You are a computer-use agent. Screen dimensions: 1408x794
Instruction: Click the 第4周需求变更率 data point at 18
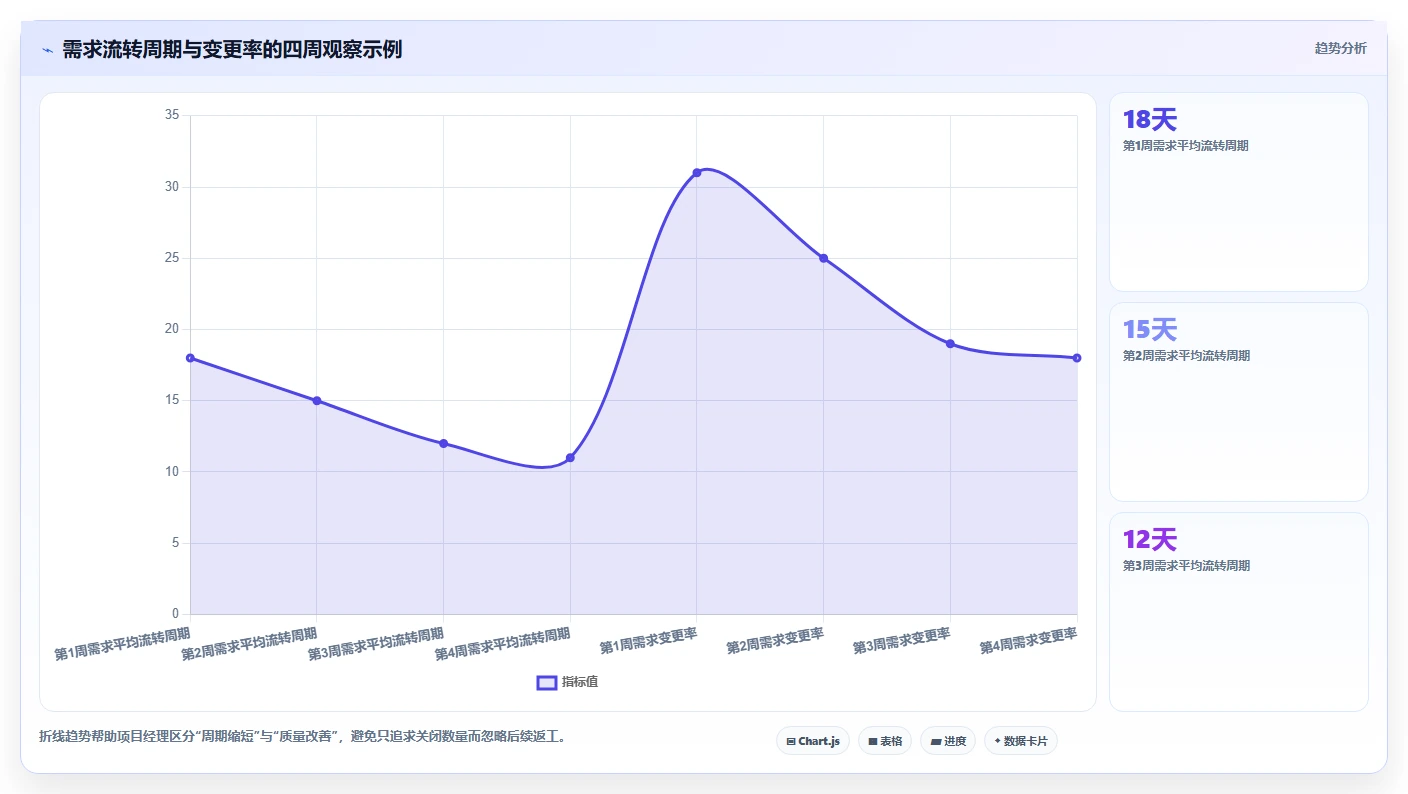pyautogui.click(x=1077, y=358)
